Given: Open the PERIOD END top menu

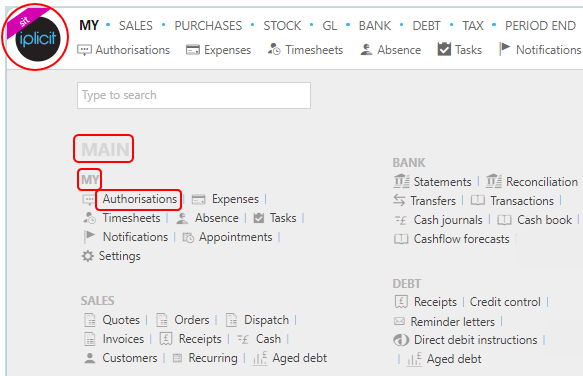Looking at the screenshot, I should pyautogui.click(x=540, y=26).
